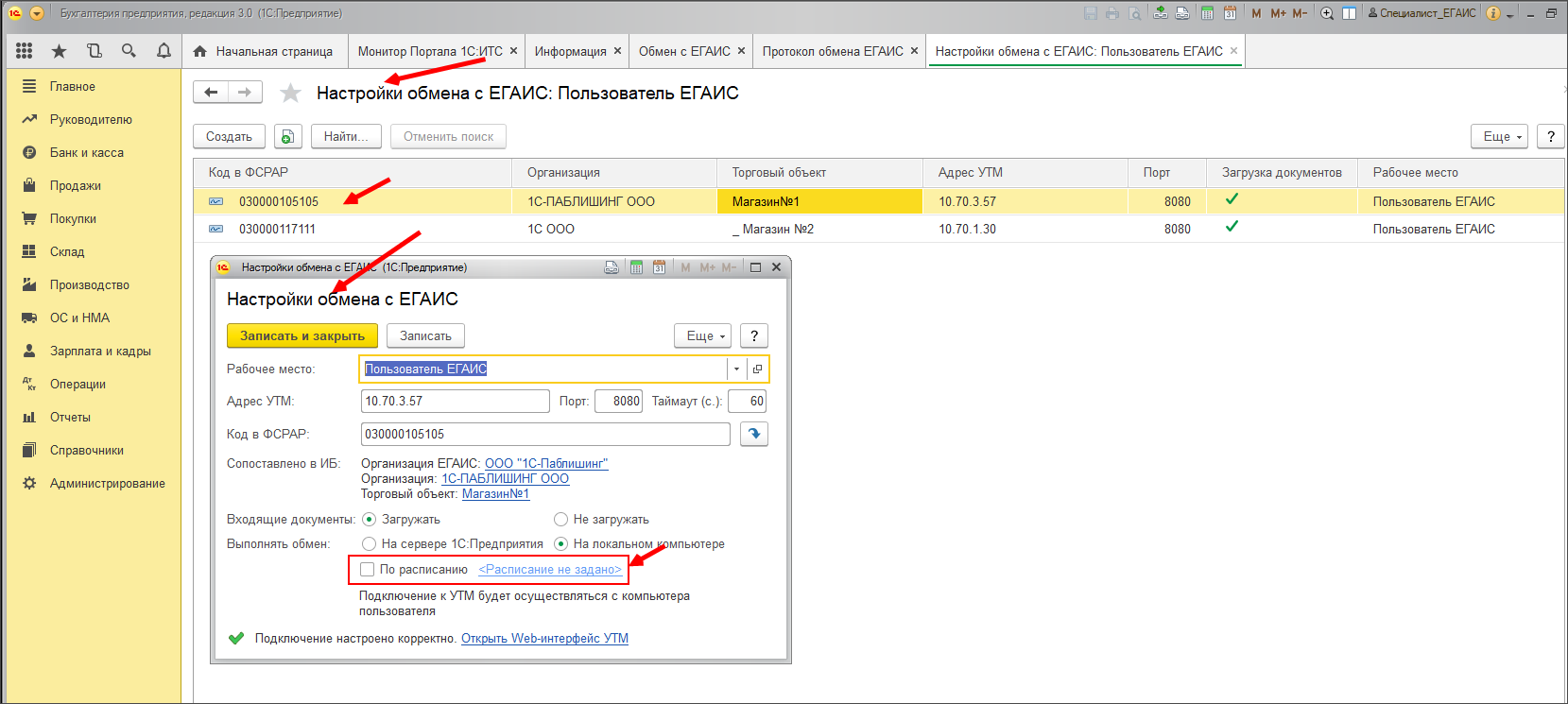The image size is (1568, 704).
Task: Click the panel layout icon in title bar
Action: 1350,13
